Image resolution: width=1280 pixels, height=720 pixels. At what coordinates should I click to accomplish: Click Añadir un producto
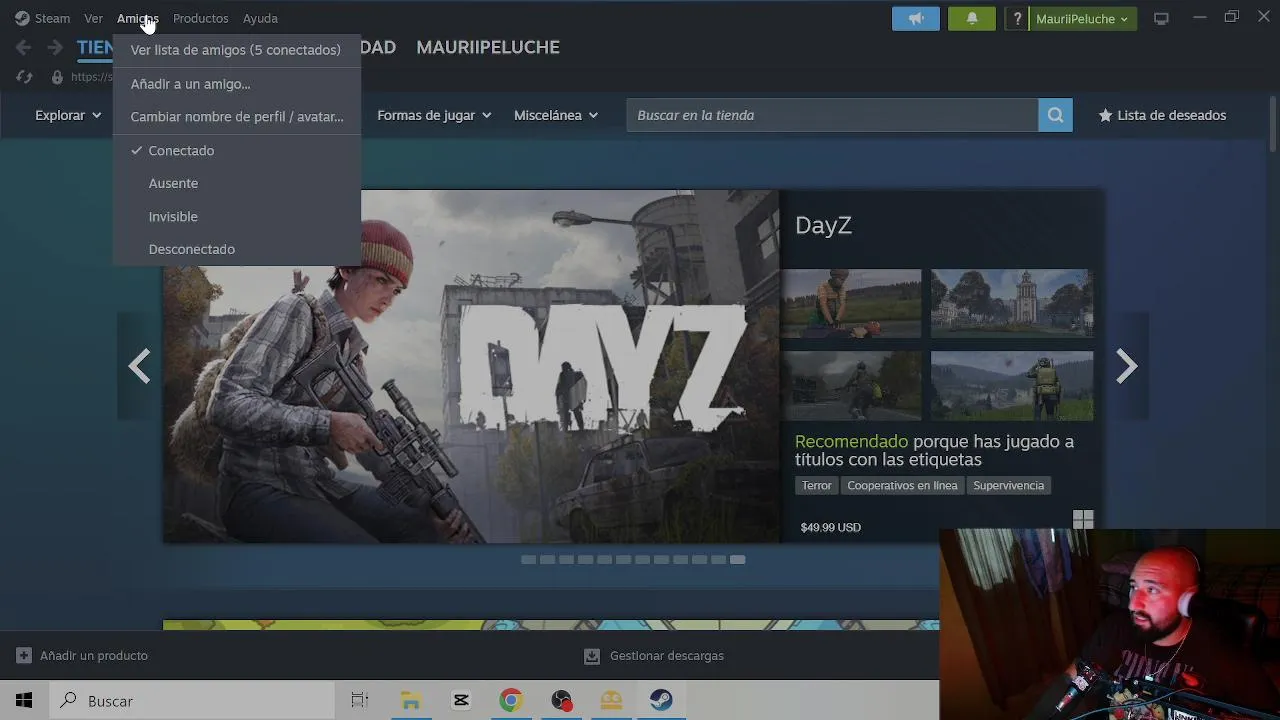pos(94,656)
